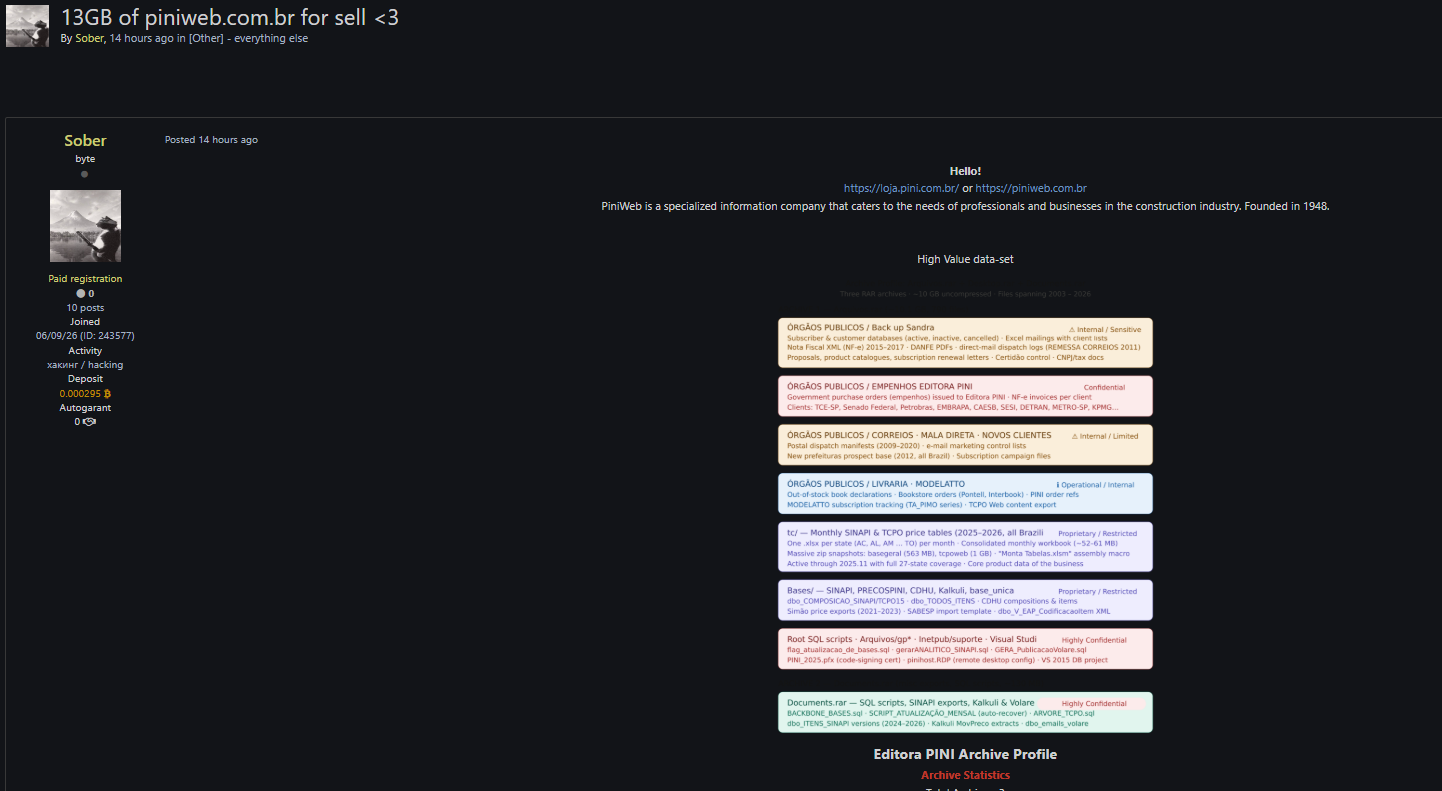The height and width of the screenshot is (791, 1442).
Task: Click 'Highly Confidential' badge on Root SQL scripts card
Action: [x=1094, y=640]
